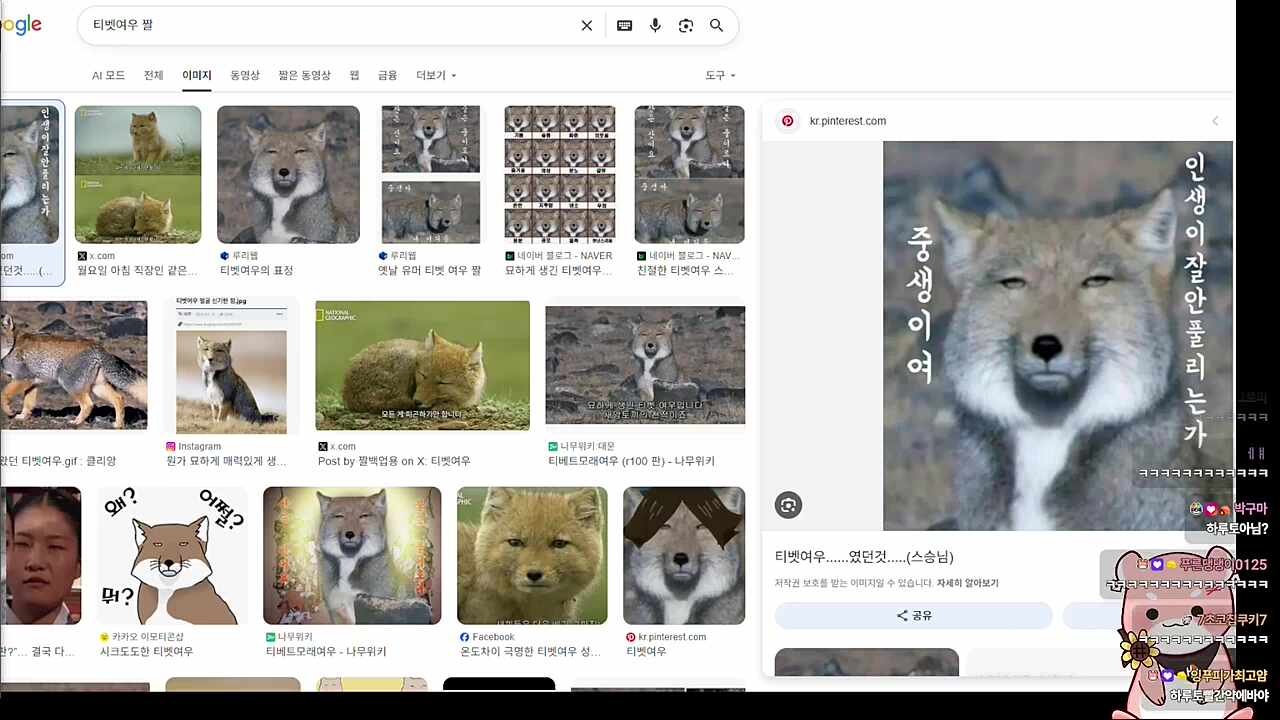Screen dimensions: 1280x720
Task: Select the 금융 tab
Action: [387, 74]
